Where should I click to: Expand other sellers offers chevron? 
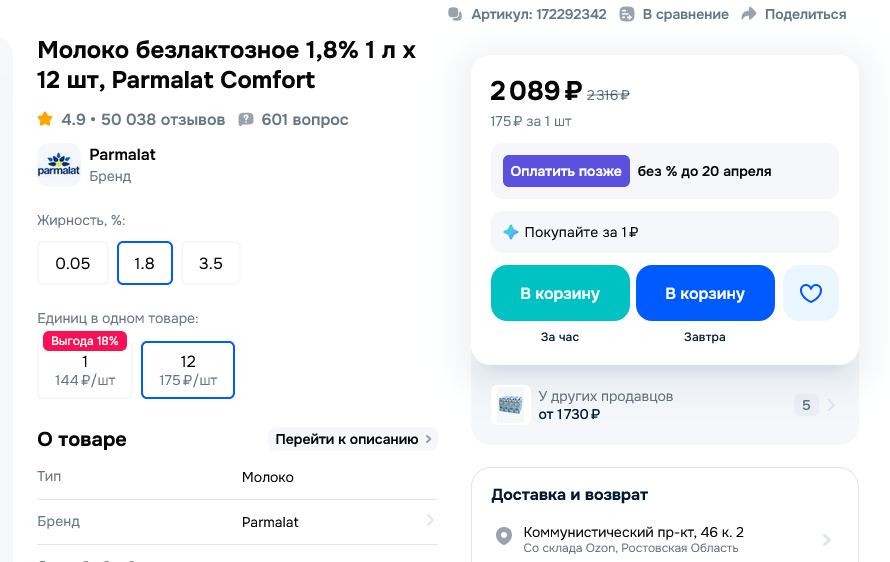tap(832, 405)
